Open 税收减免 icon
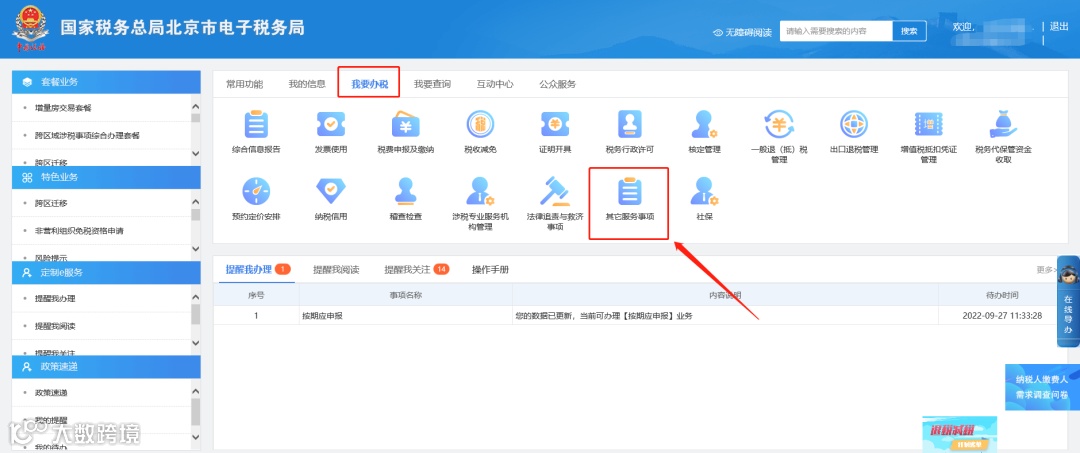Viewport: 1080px width, 453px height. tap(480, 125)
